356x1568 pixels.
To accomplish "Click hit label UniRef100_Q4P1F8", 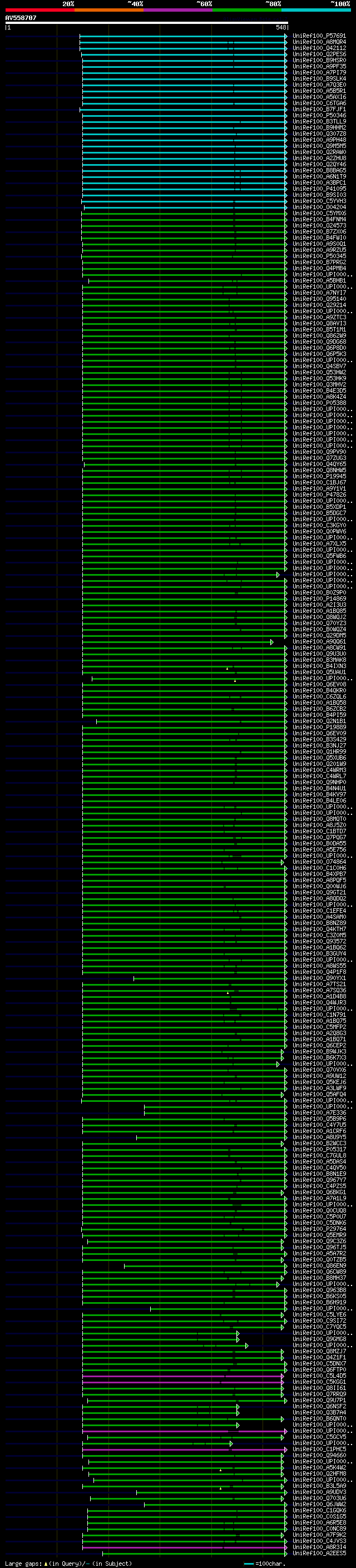I will 319,972.
